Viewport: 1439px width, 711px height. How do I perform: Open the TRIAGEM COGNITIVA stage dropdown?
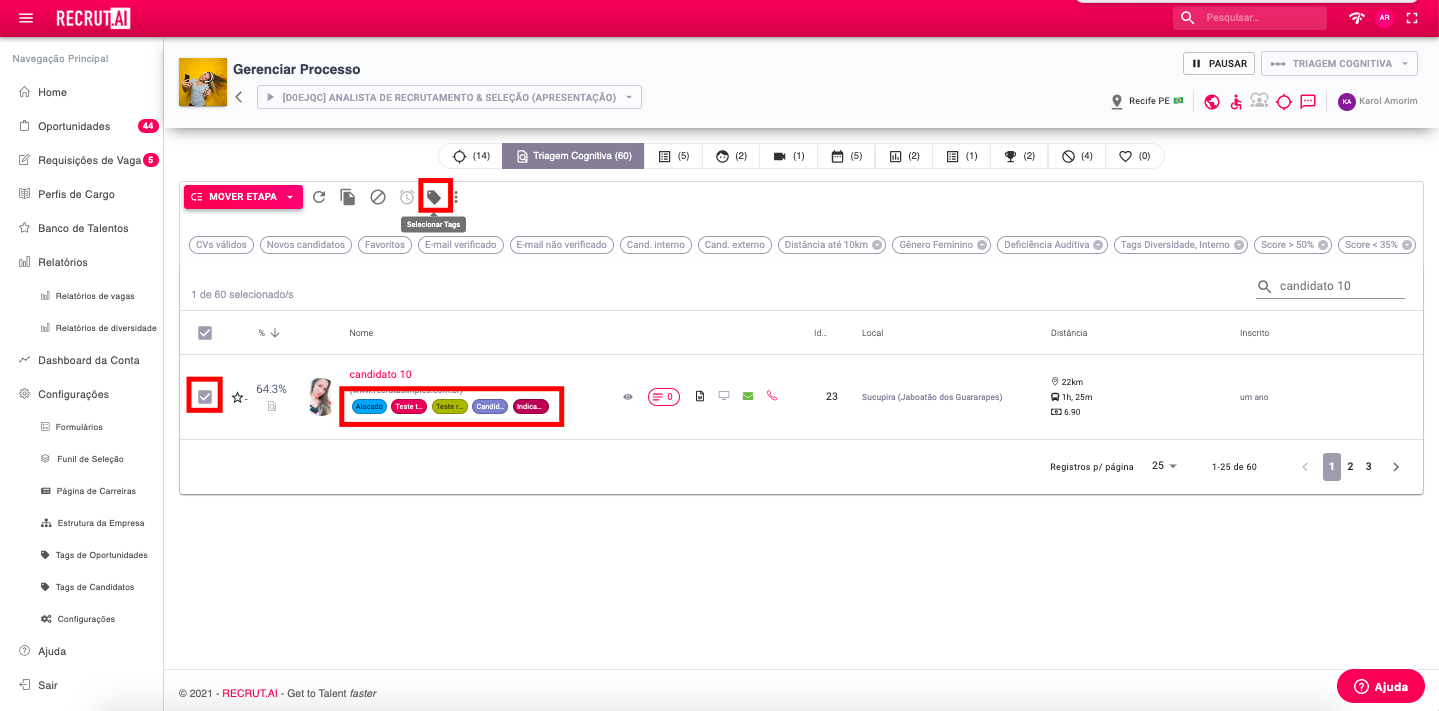pyautogui.click(x=1339, y=63)
